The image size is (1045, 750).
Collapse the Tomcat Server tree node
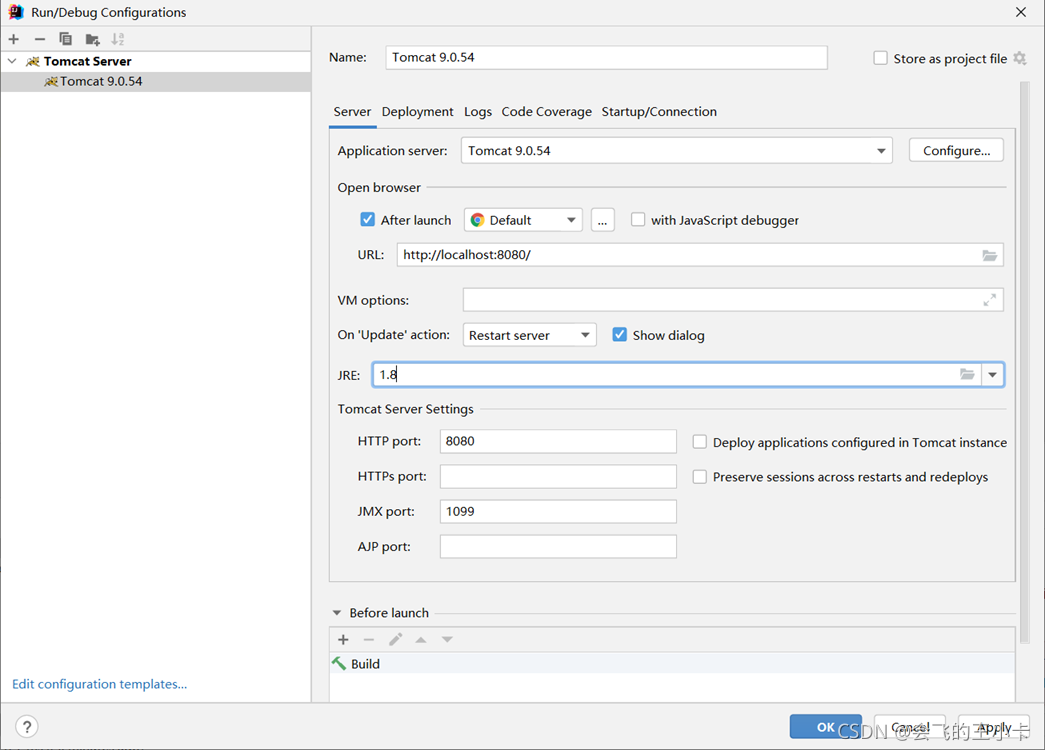pos(12,61)
